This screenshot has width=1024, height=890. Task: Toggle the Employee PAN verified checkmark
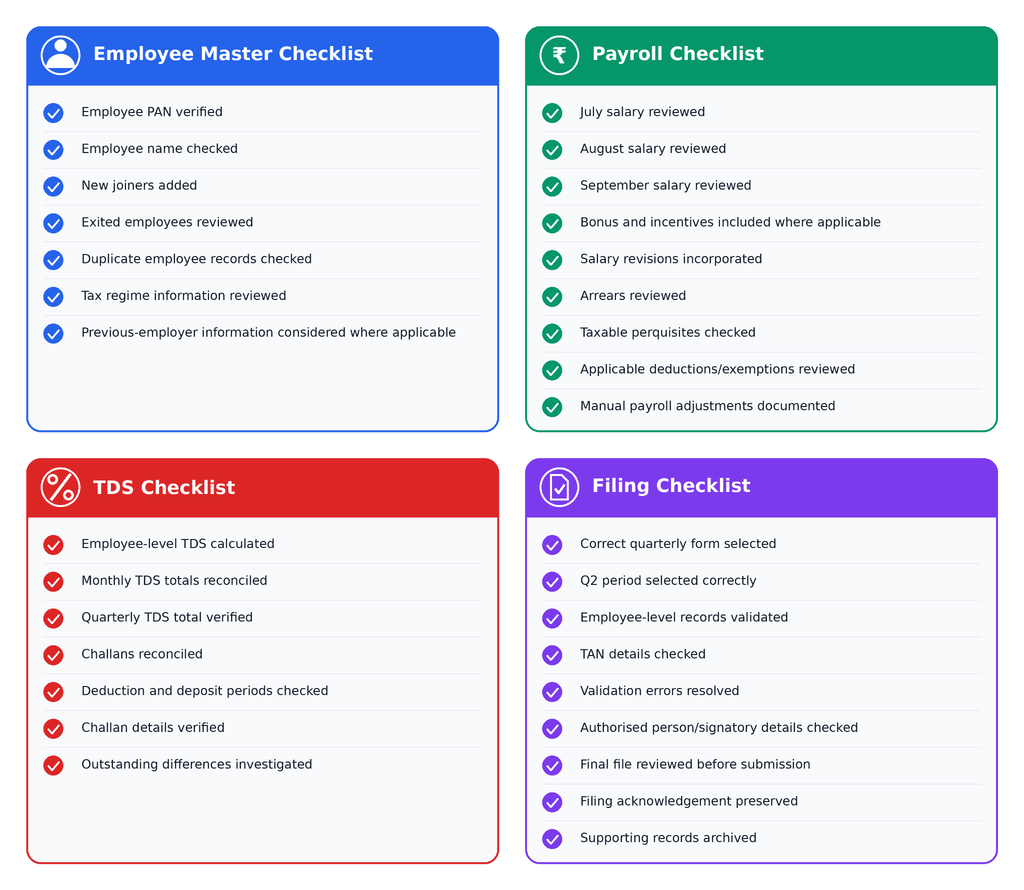point(54,113)
